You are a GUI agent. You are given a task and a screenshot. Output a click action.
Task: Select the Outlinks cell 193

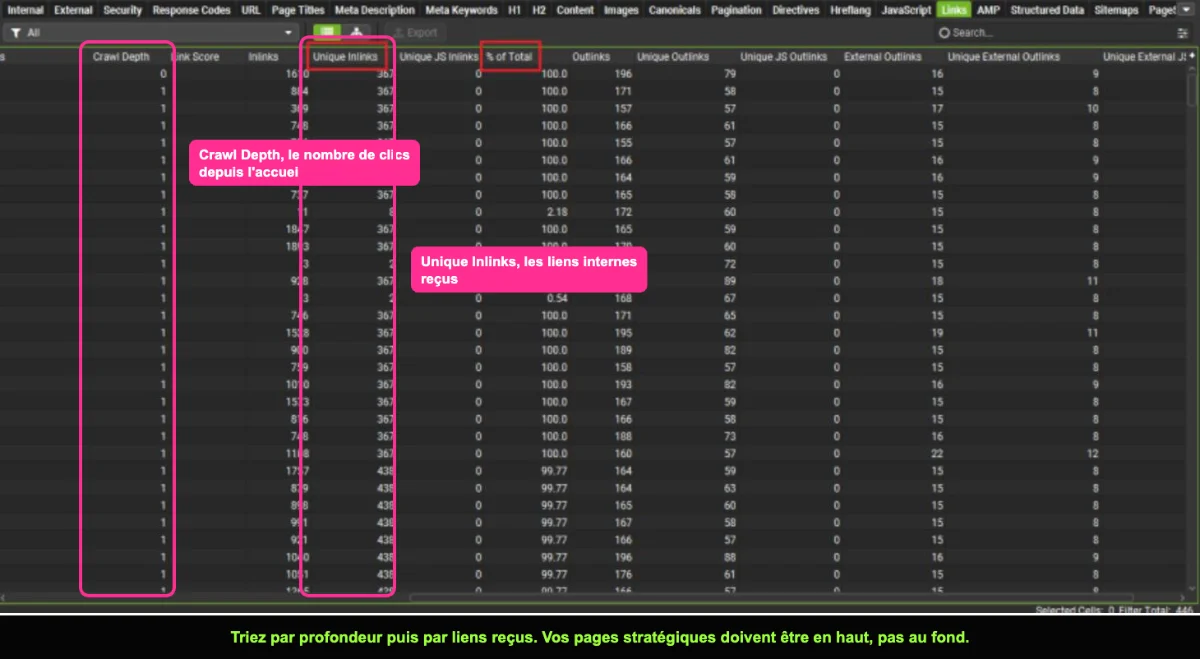tap(623, 383)
